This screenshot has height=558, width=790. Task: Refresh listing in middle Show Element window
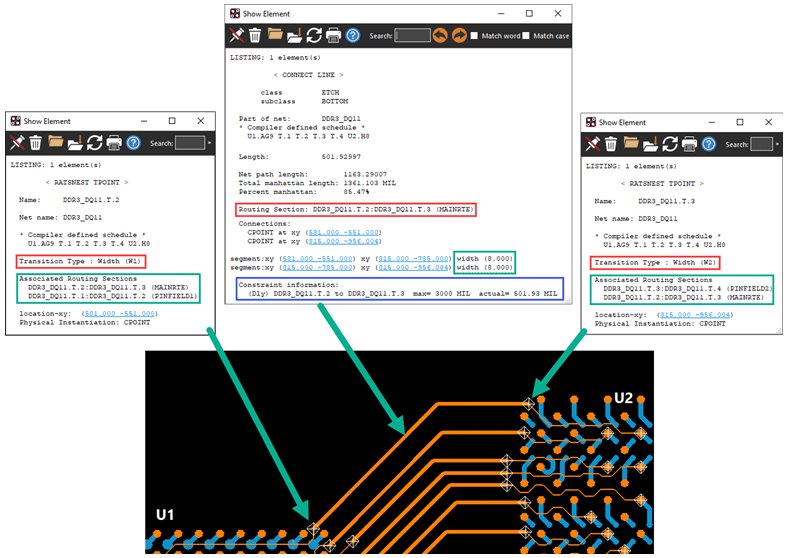coord(314,35)
